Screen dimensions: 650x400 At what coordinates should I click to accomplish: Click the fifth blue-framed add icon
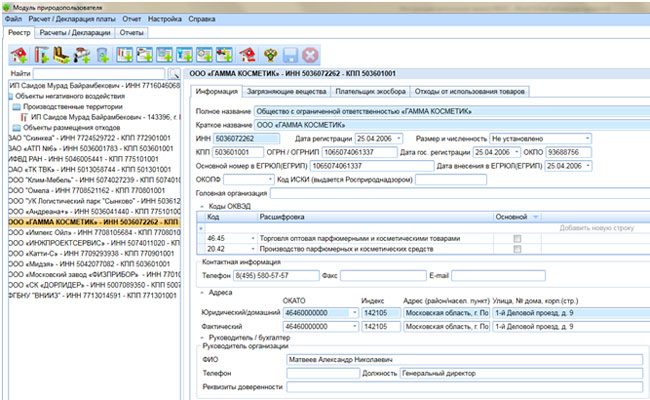point(204,55)
